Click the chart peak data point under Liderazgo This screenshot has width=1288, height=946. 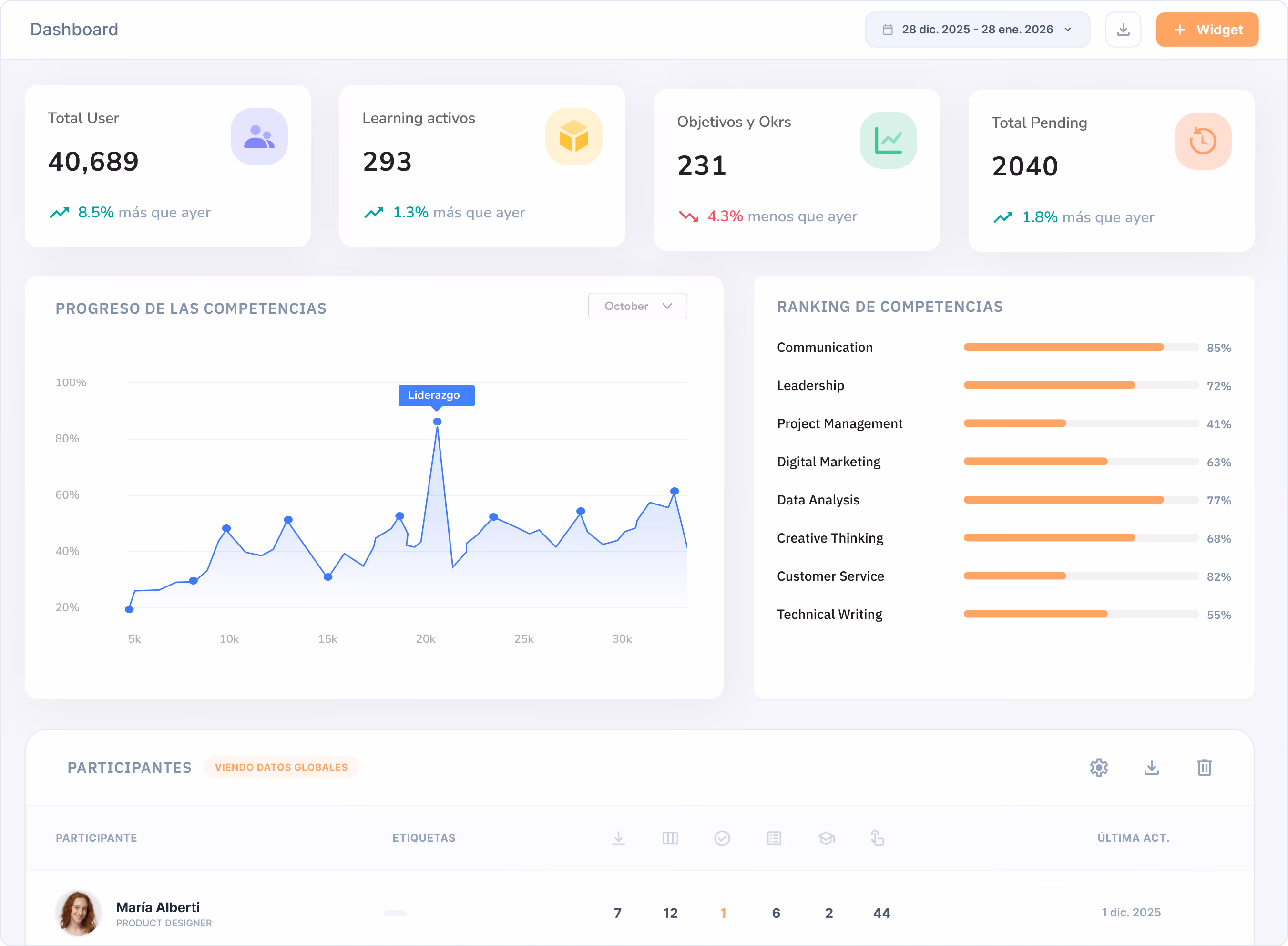437,422
